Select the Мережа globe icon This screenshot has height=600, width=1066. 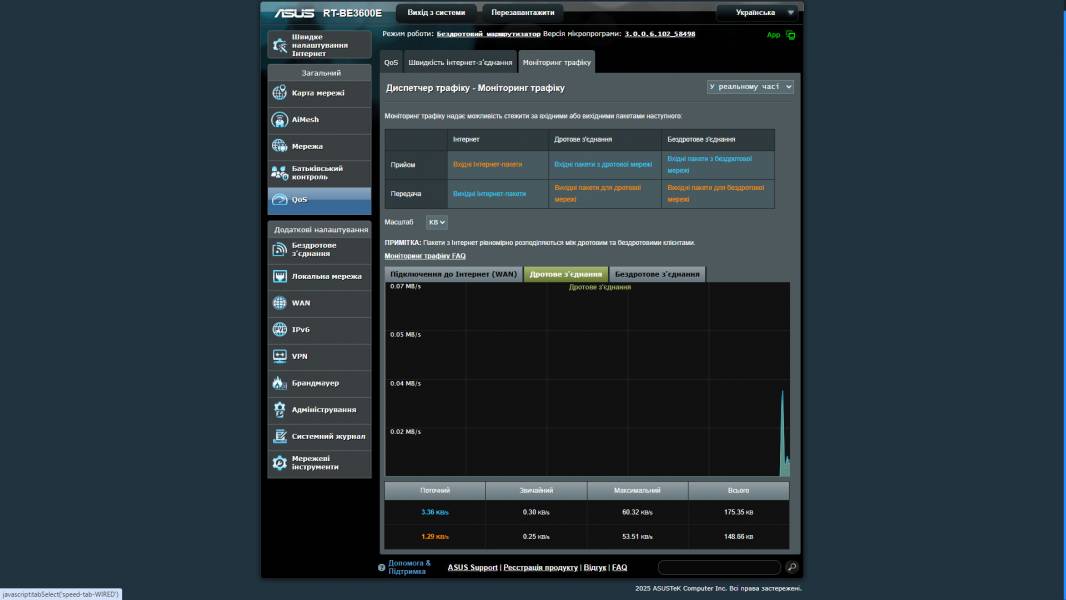[279, 146]
